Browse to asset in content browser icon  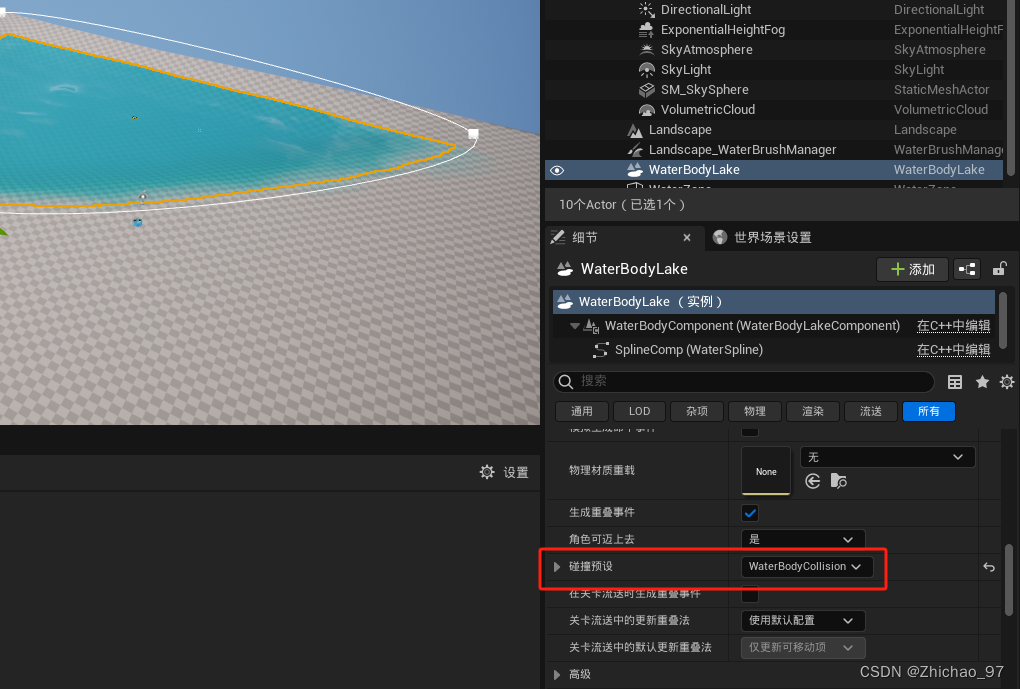click(839, 481)
